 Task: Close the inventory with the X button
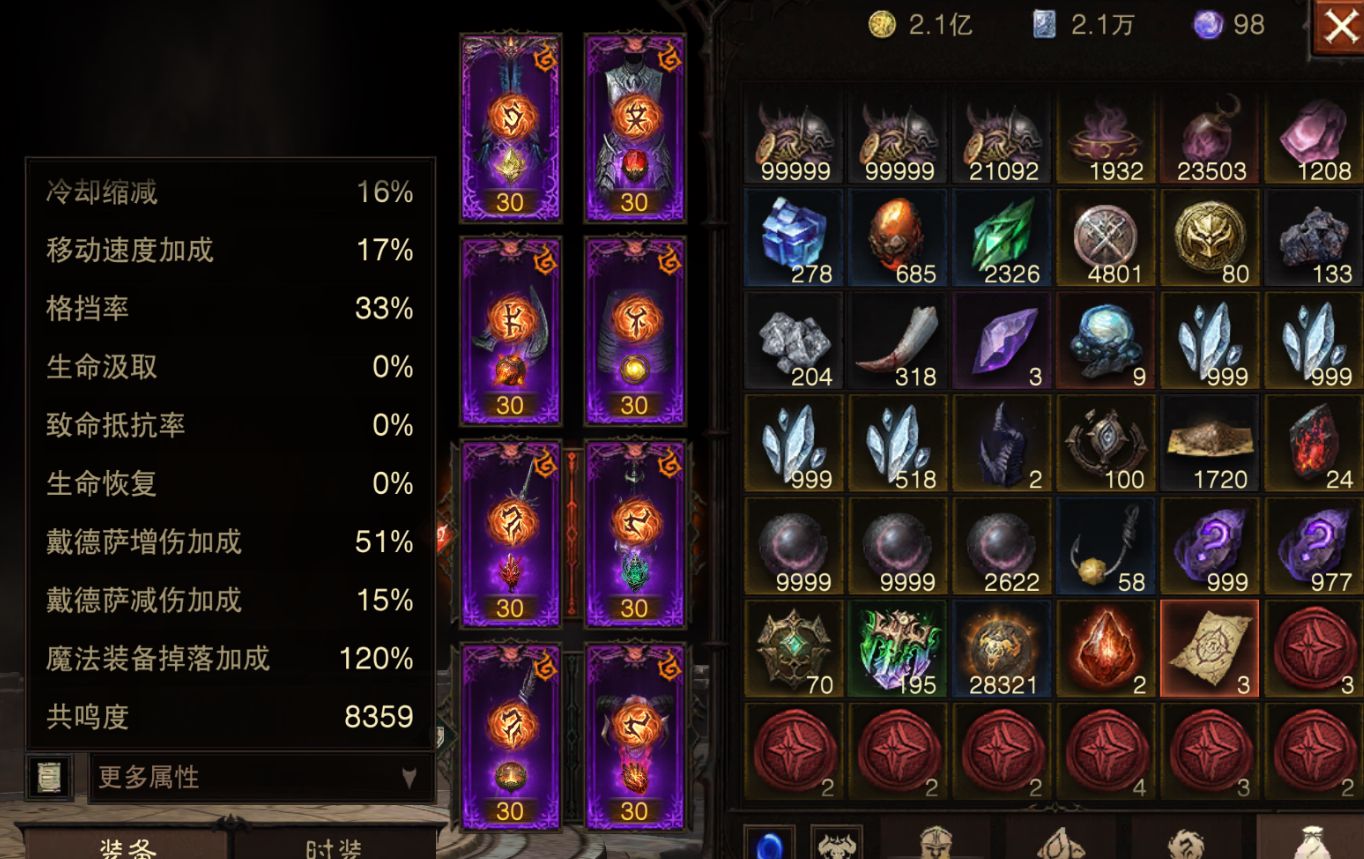pyautogui.click(x=1338, y=27)
